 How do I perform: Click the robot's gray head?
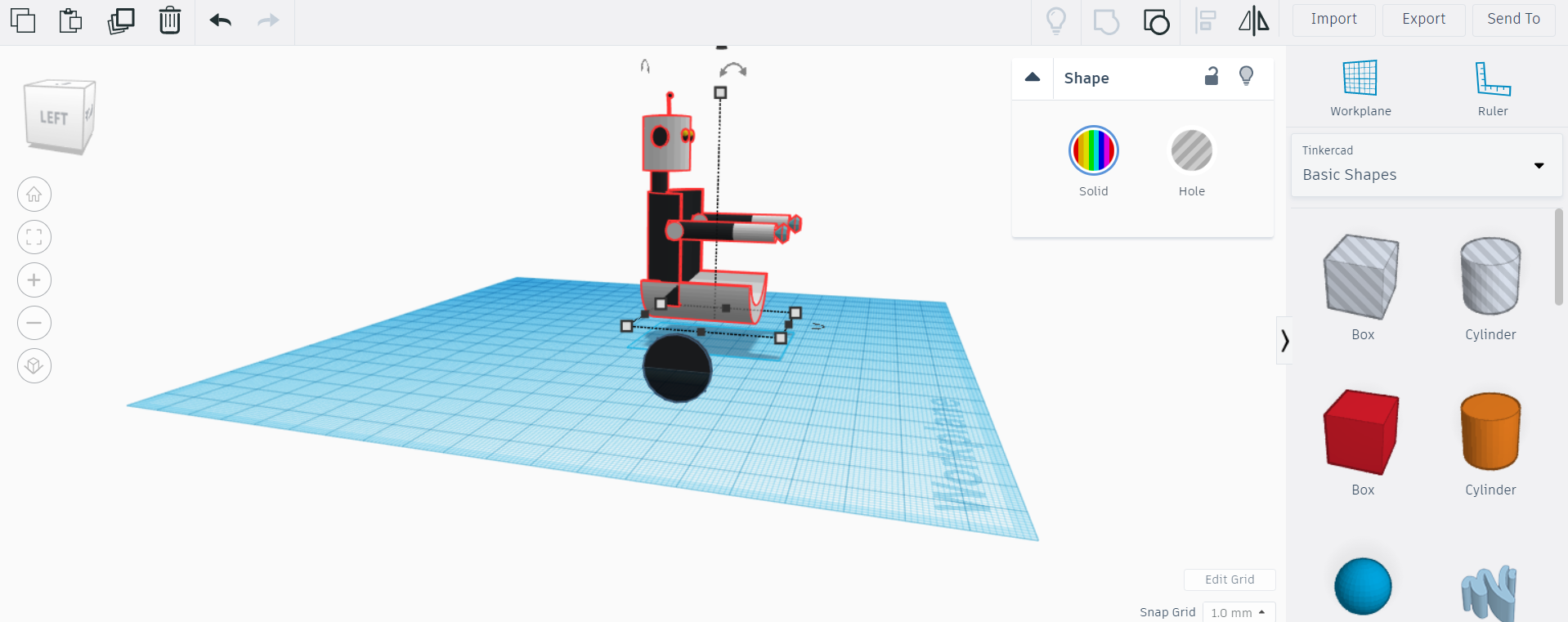coord(666,142)
